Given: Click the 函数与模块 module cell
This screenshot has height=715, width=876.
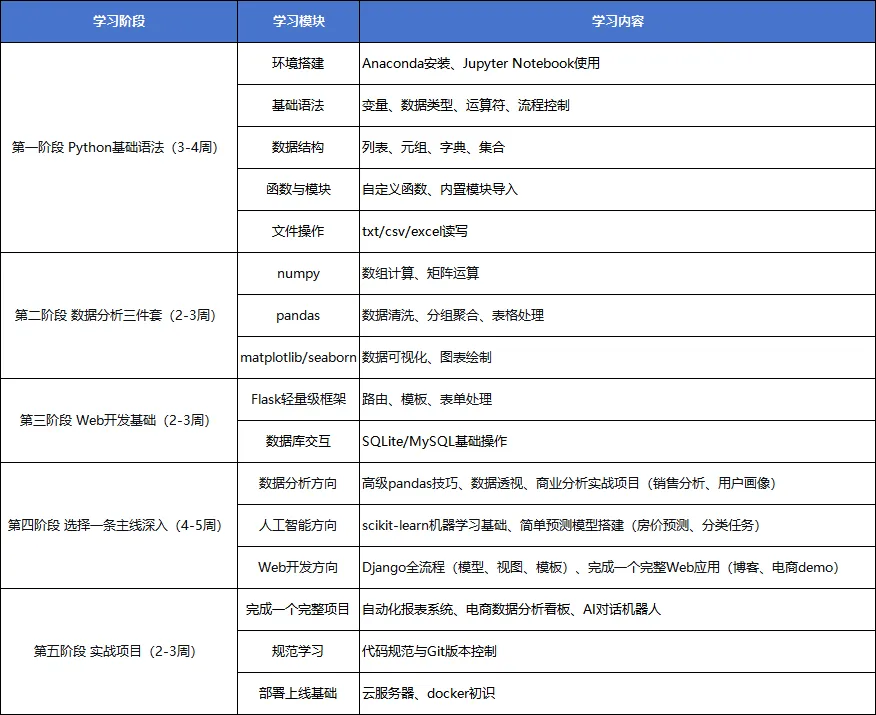Looking at the screenshot, I should (x=298, y=189).
